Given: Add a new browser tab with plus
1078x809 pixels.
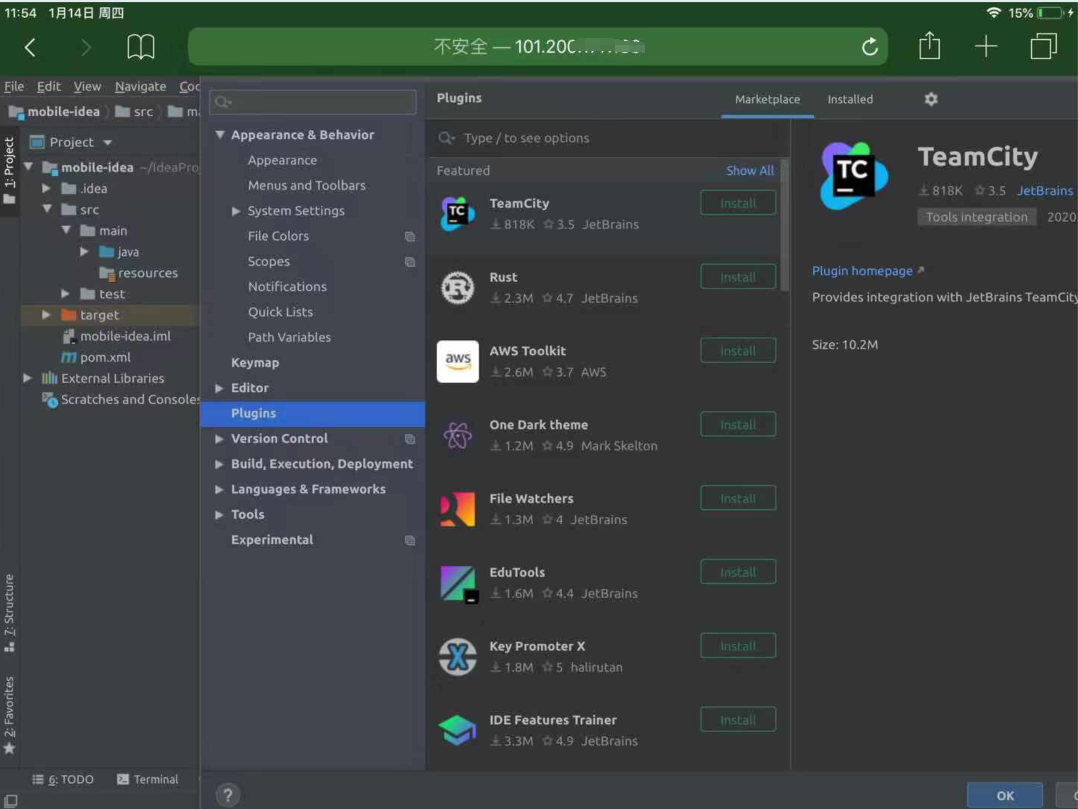Looking at the screenshot, I should [x=986, y=46].
